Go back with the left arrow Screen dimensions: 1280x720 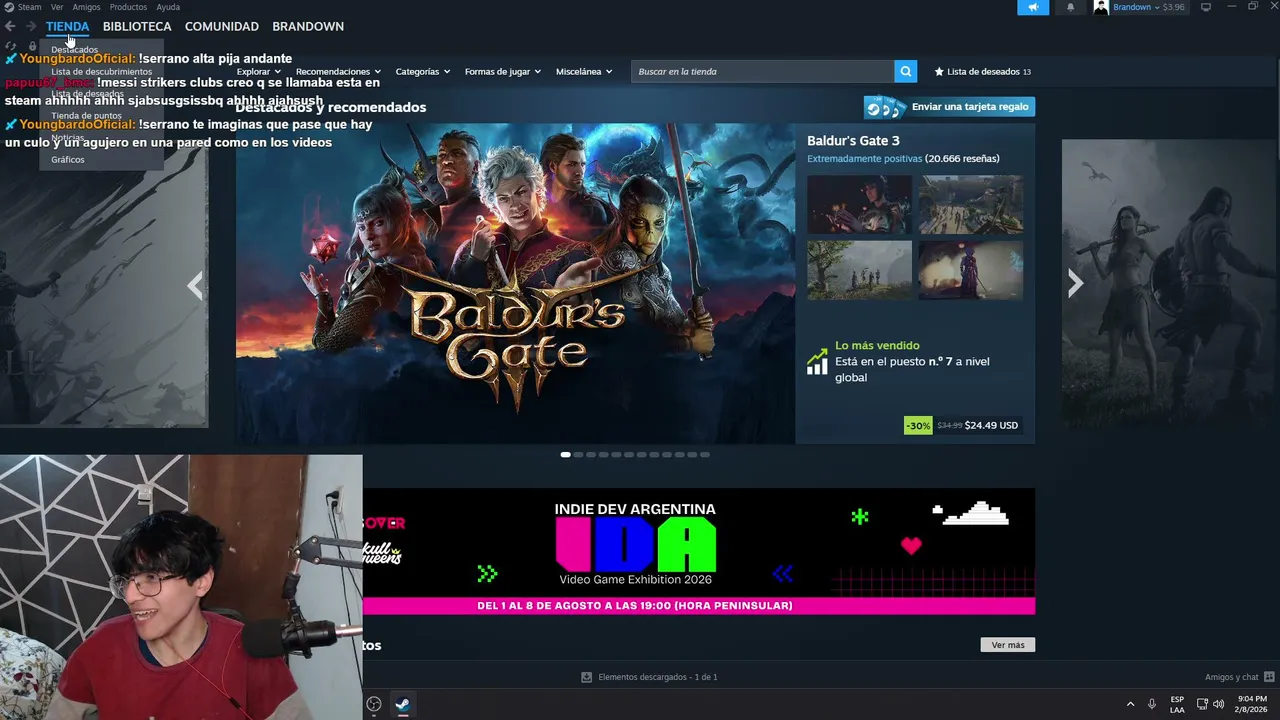click(x=10, y=26)
